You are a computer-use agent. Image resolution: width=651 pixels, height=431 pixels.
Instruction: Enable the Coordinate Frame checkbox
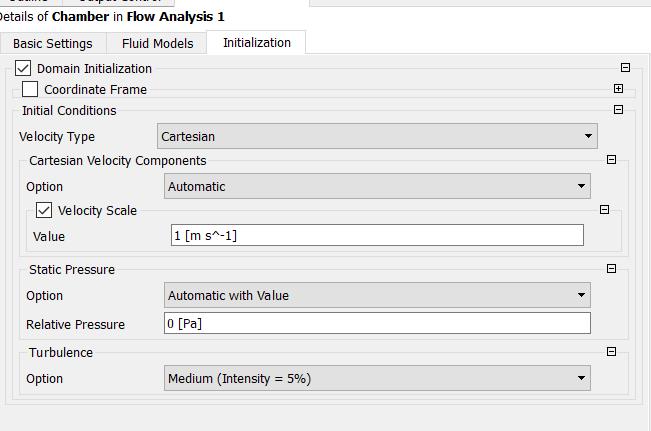30,90
